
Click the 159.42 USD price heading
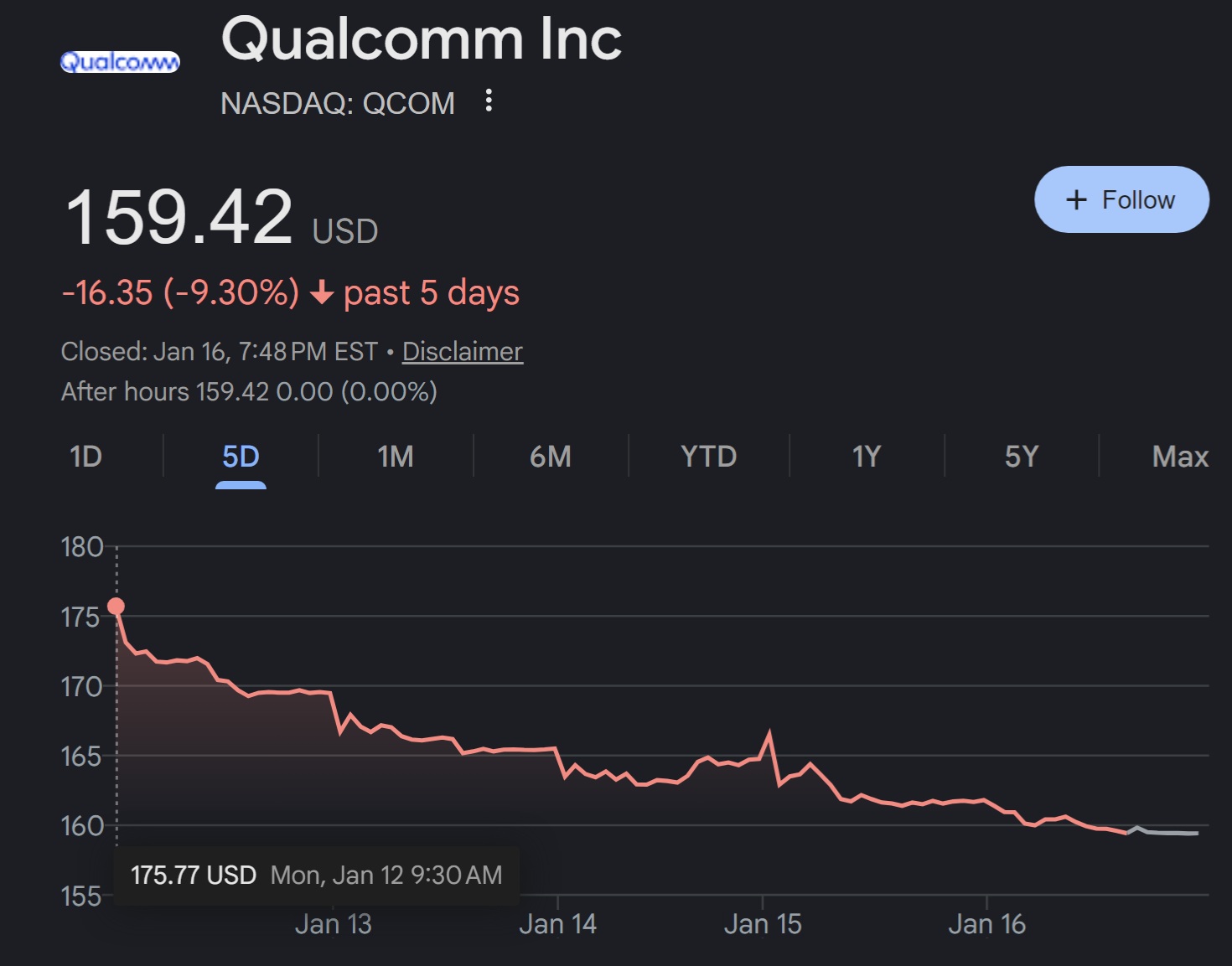(179, 218)
